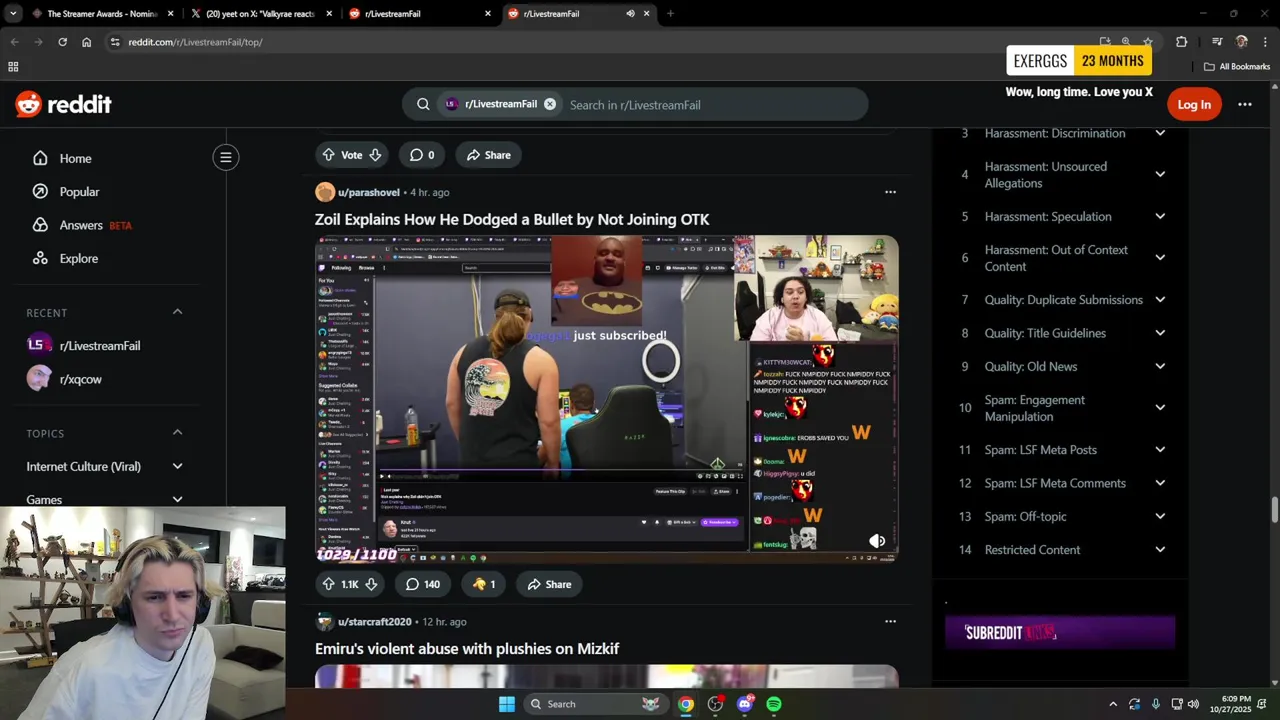Viewport: 1280px width, 720px height.
Task: Downvote the Zoil post
Action: 371,584
